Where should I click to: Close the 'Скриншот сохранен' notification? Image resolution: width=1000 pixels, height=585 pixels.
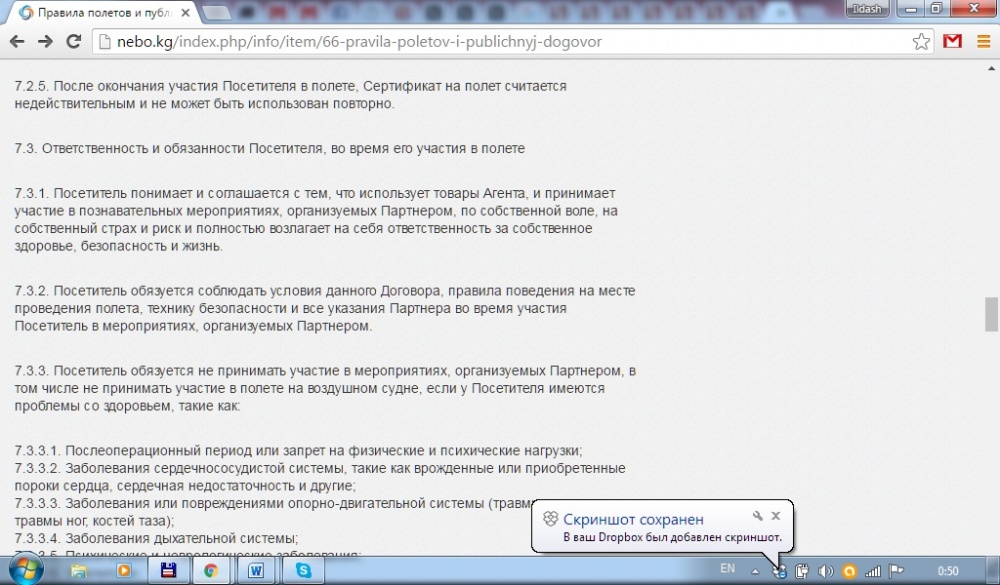[x=776, y=515]
